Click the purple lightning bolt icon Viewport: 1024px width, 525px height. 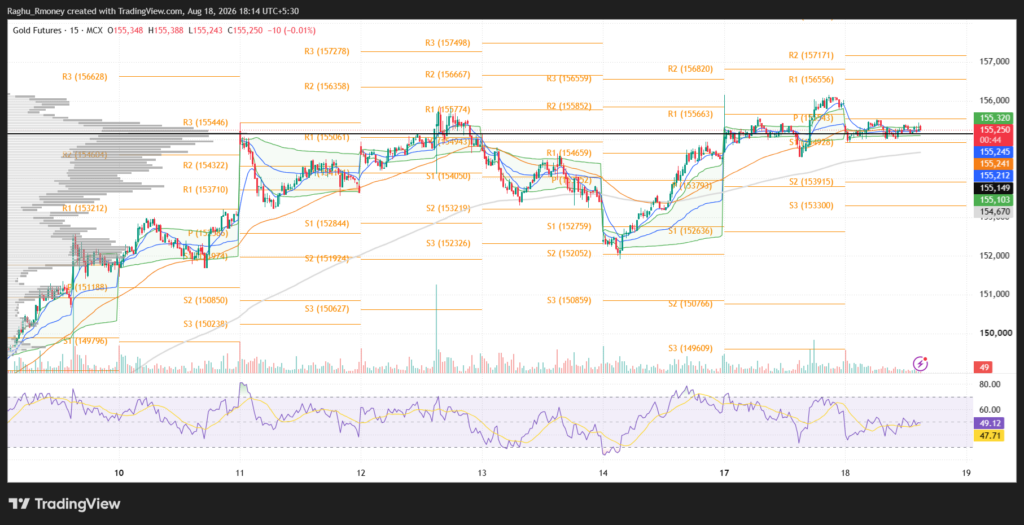[x=920, y=363]
